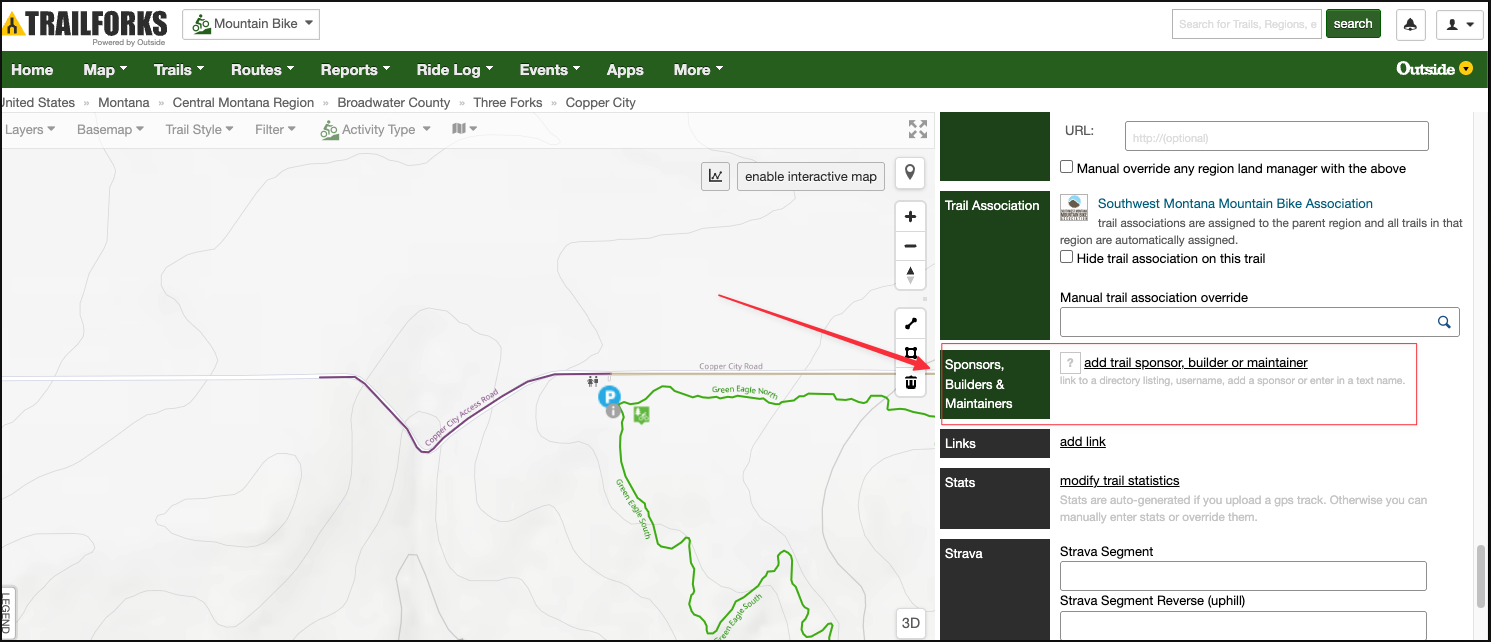1491x642 pixels.
Task: Select the draw line tool
Action: [910, 324]
